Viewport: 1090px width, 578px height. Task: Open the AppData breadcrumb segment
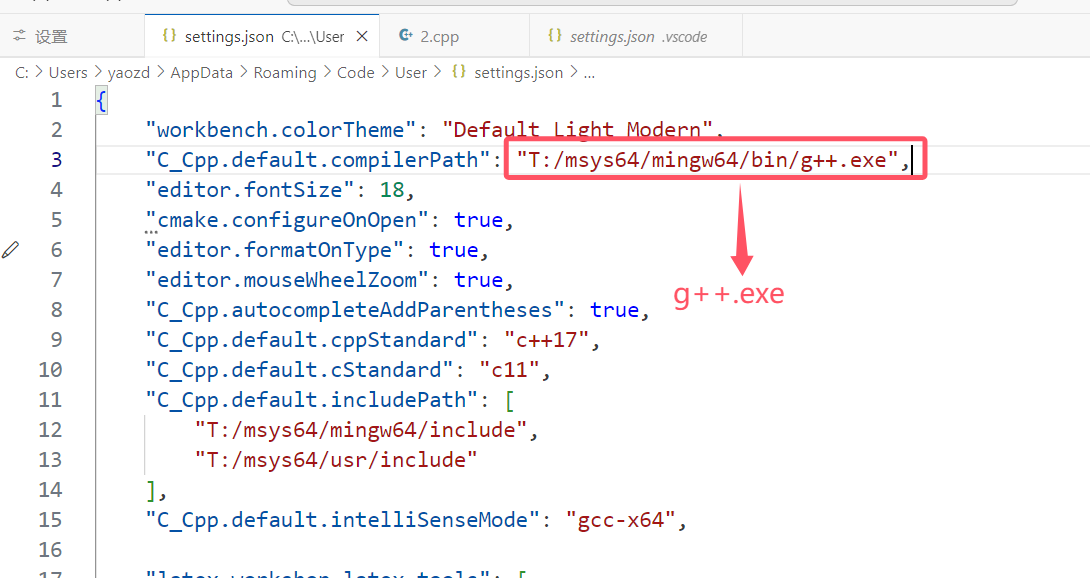[x=202, y=72]
